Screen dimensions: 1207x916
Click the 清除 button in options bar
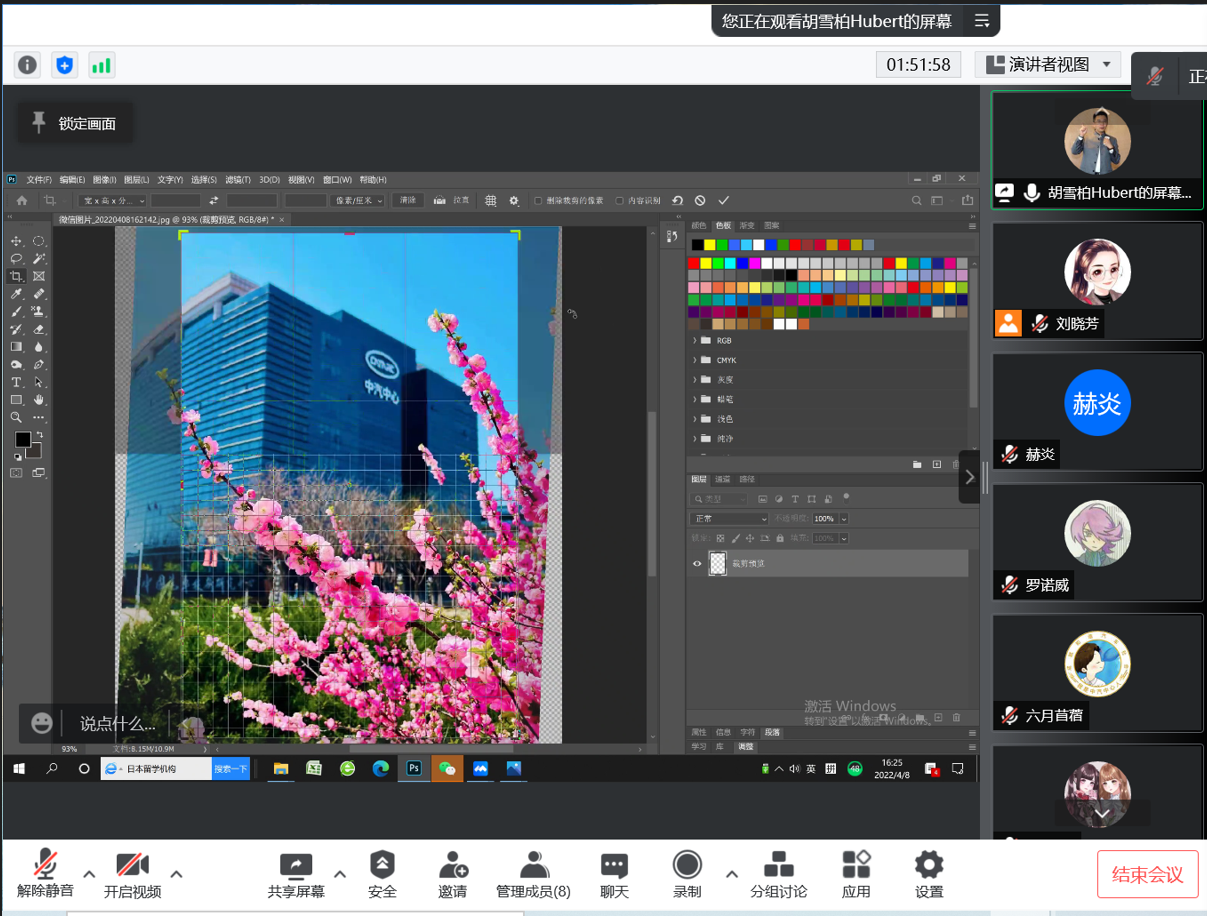(x=408, y=200)
